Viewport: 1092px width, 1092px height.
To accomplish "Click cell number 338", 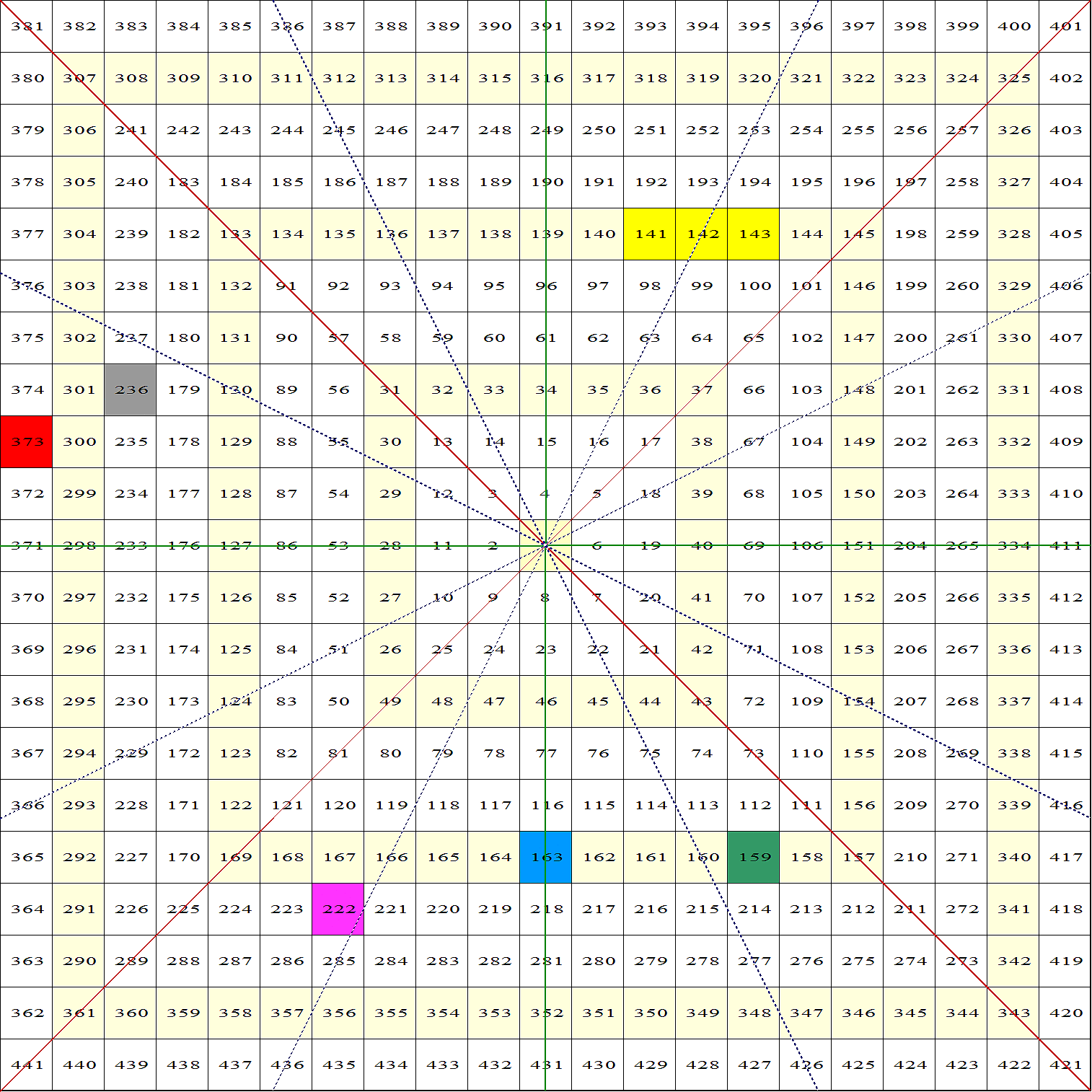I will coord(1013,753).
